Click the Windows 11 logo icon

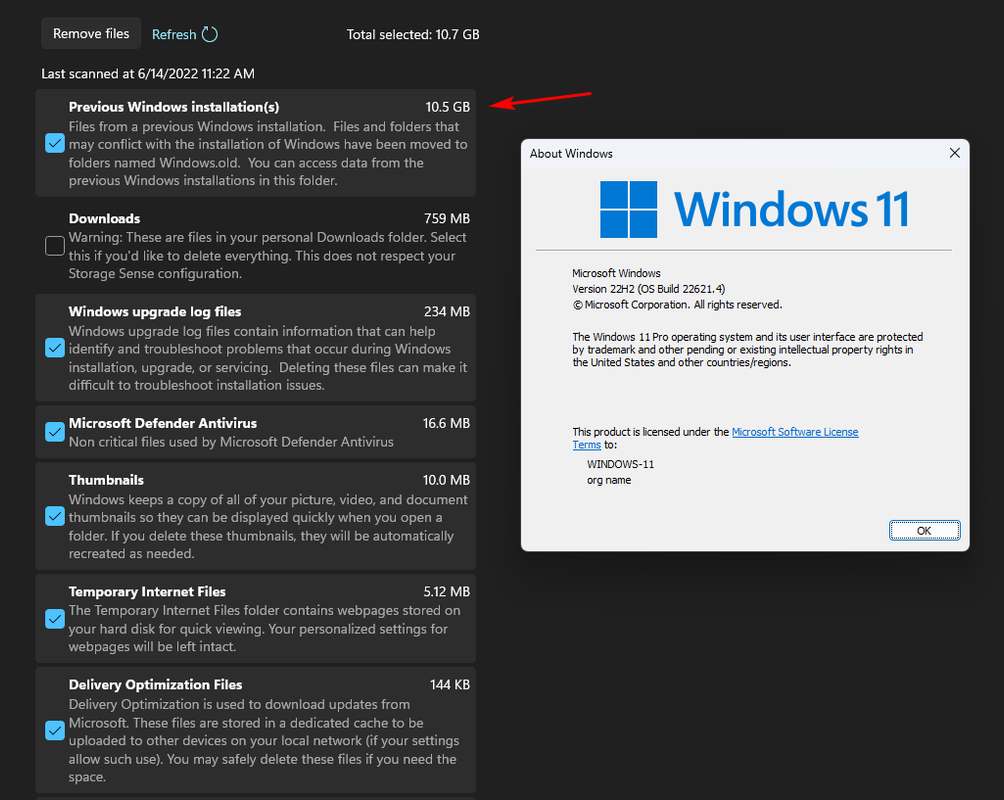[628, 209]
